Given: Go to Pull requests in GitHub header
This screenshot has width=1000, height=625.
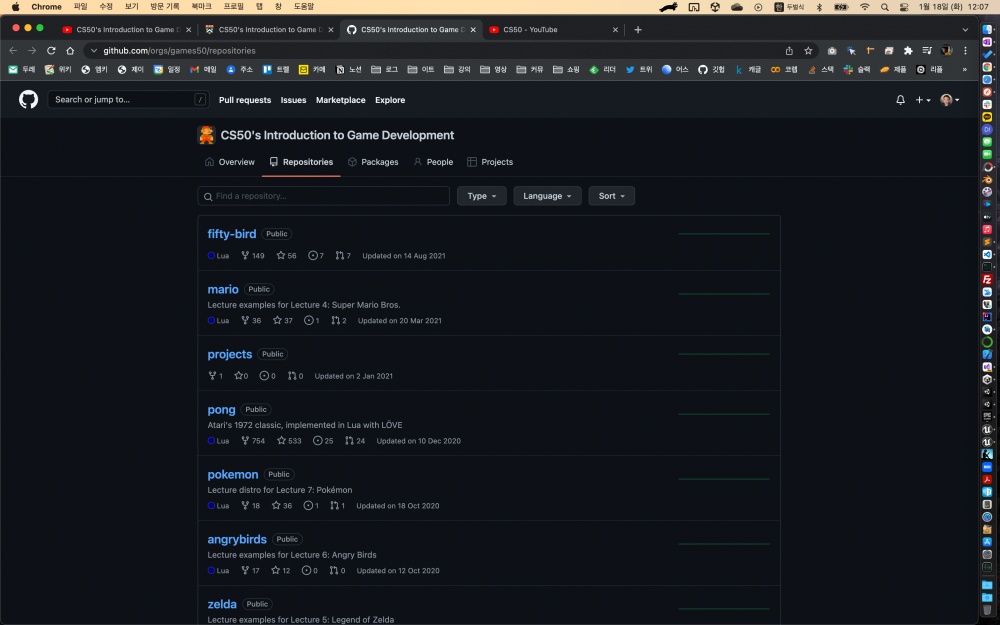Looking at the screenshot, I should coord(245,100).
